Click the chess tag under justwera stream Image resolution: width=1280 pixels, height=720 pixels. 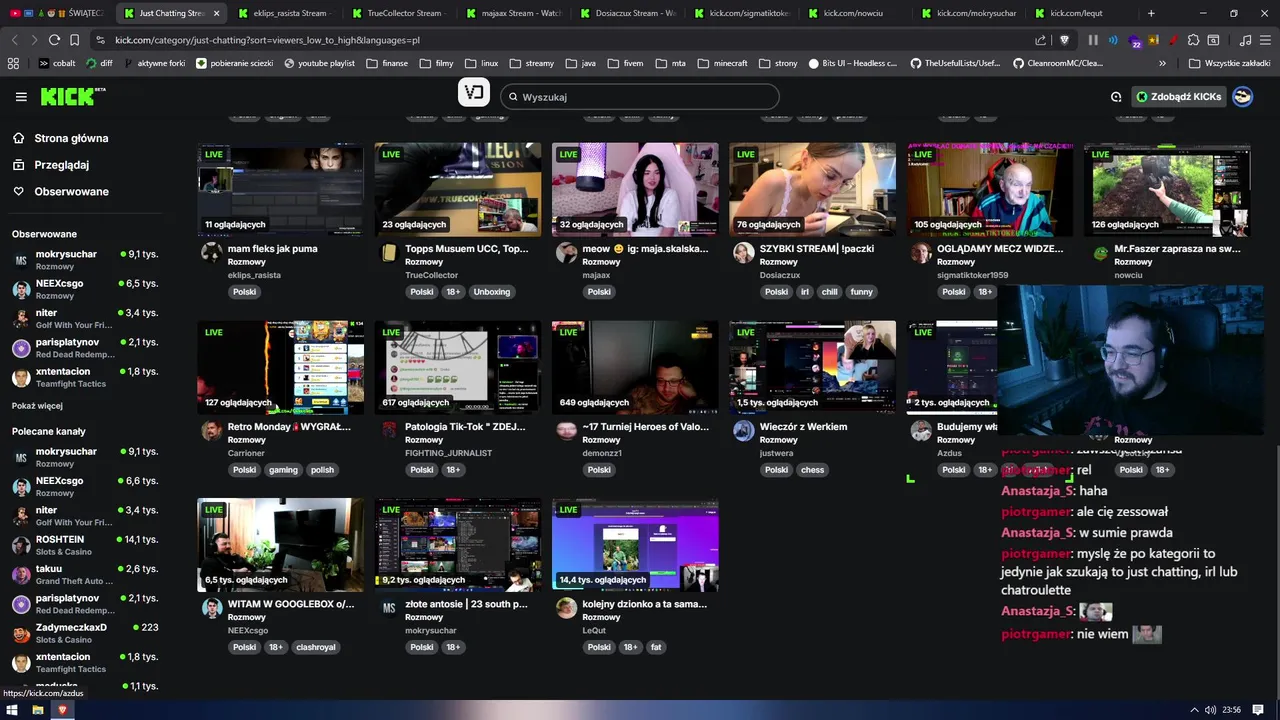pyautogui.click(x=813, y=470)
